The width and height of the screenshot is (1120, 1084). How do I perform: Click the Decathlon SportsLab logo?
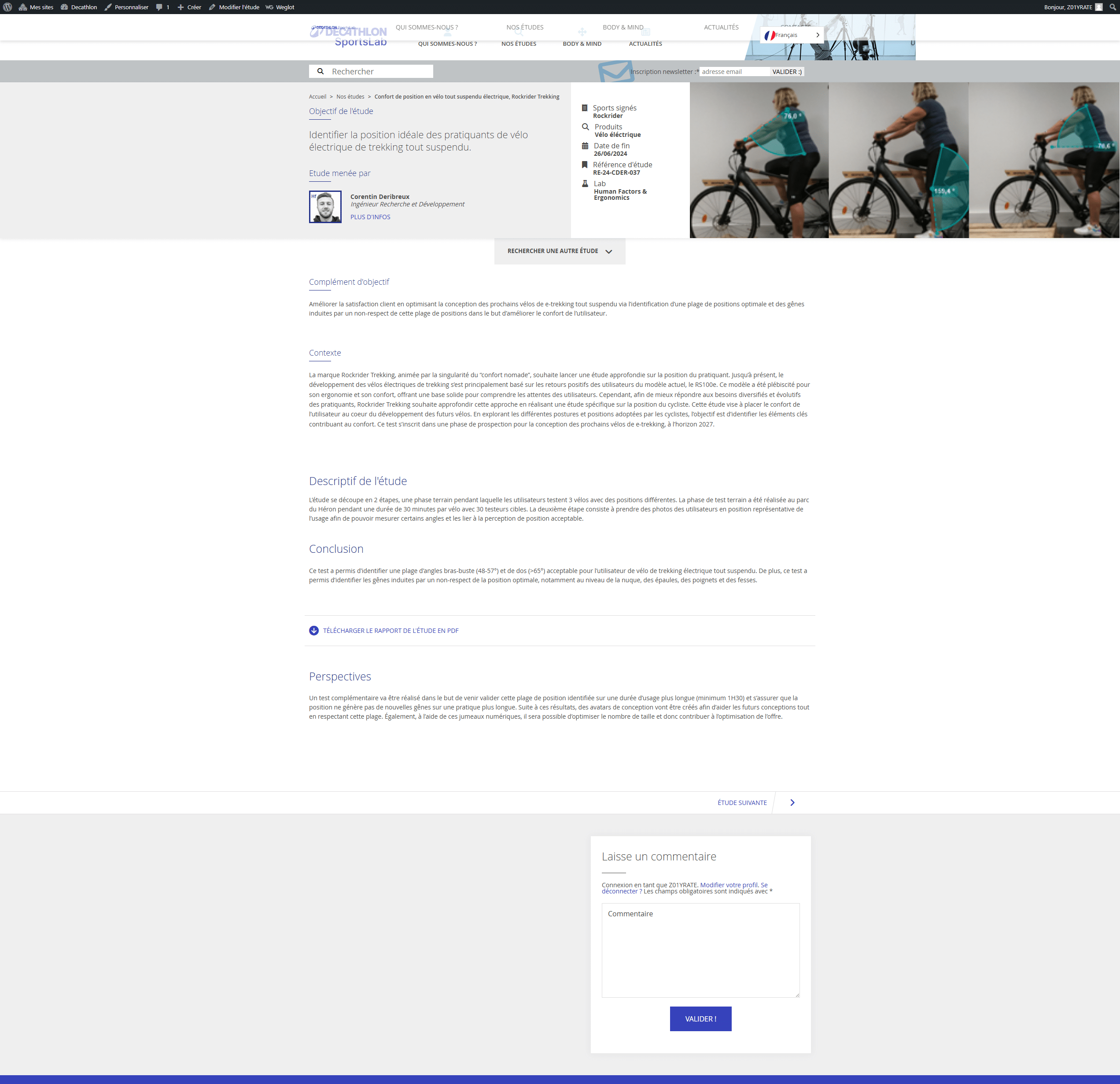coord(349,36)
